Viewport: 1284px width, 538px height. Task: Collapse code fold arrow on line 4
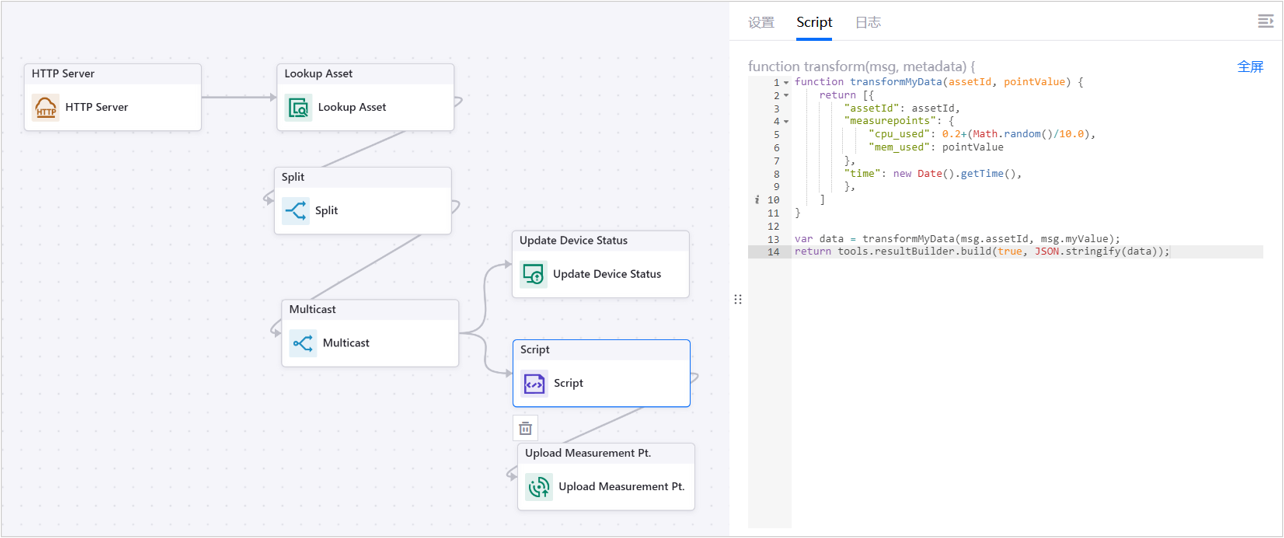pos(786,122)
